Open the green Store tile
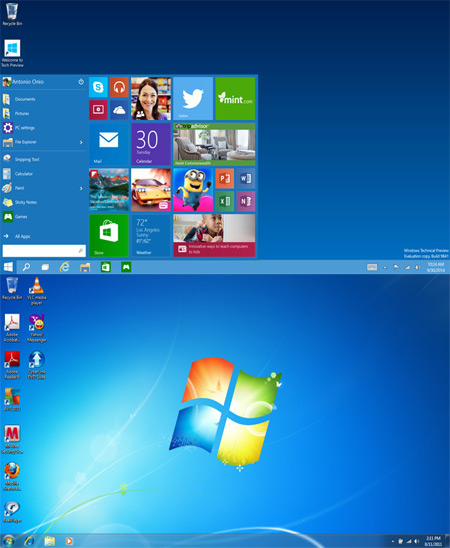The height and width of the screenshot is (548, 450). (109, 235)
